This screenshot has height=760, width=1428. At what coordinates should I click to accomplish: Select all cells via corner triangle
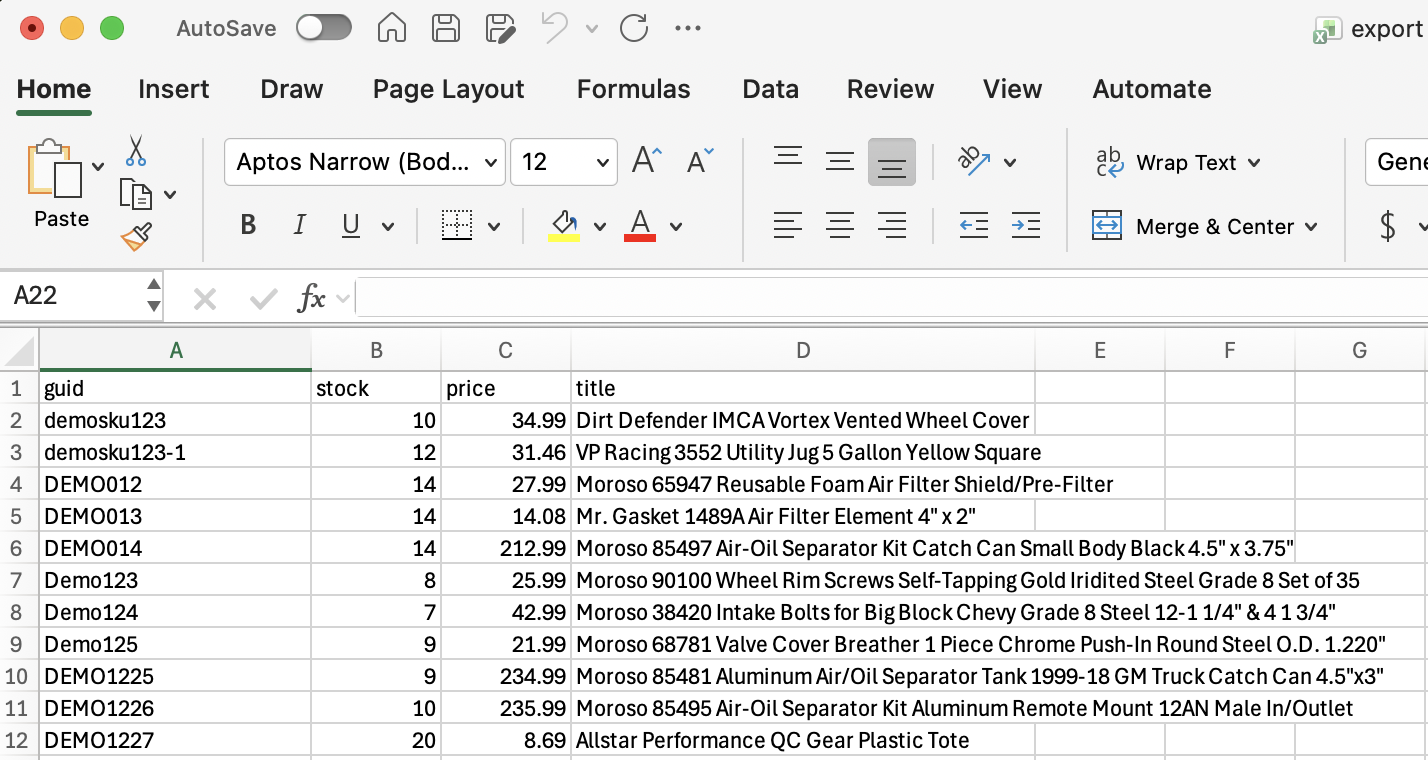pos(20,350)
